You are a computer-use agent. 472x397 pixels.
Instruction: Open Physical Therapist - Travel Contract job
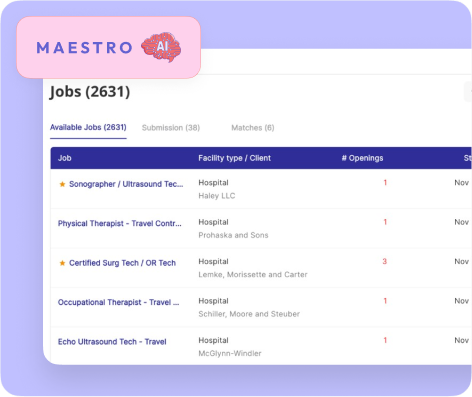click(120, 223)
